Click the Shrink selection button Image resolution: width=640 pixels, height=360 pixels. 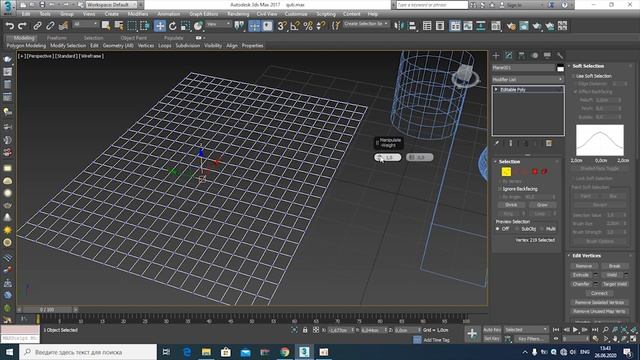pyautogui.click(x=511, y=205)
